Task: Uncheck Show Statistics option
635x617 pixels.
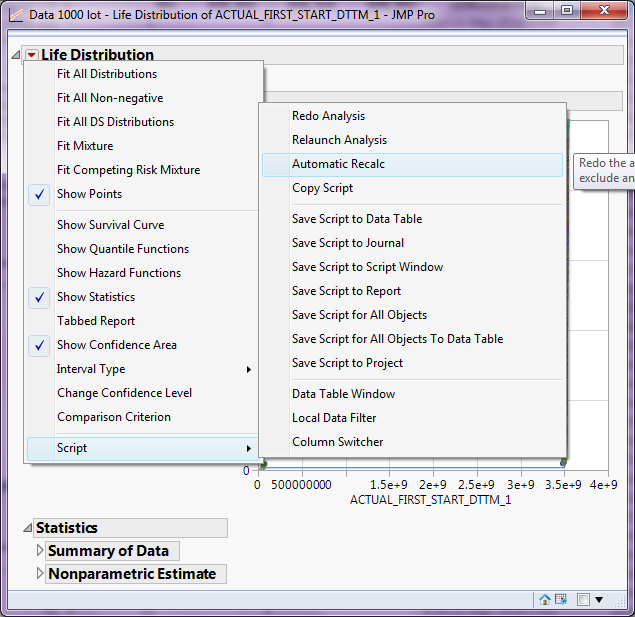Action: (x=95, y=297)
